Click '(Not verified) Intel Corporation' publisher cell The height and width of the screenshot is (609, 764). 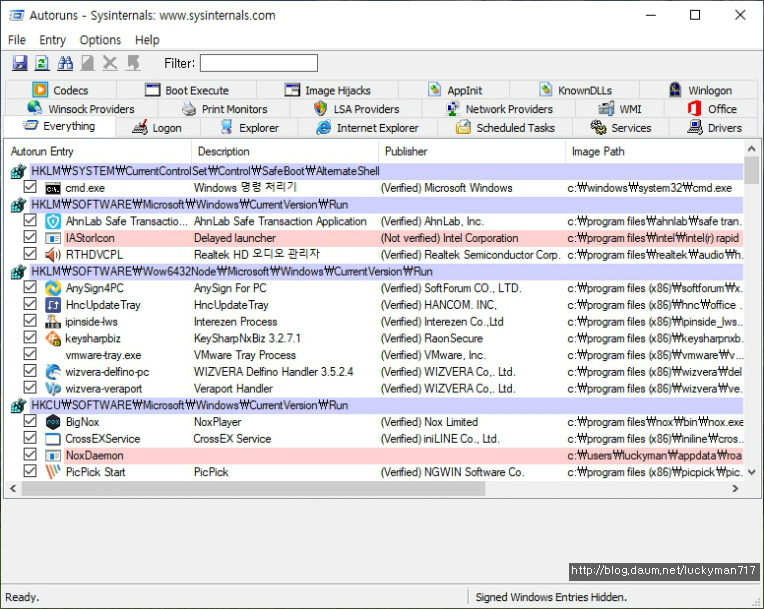click(x=449, y=238)
